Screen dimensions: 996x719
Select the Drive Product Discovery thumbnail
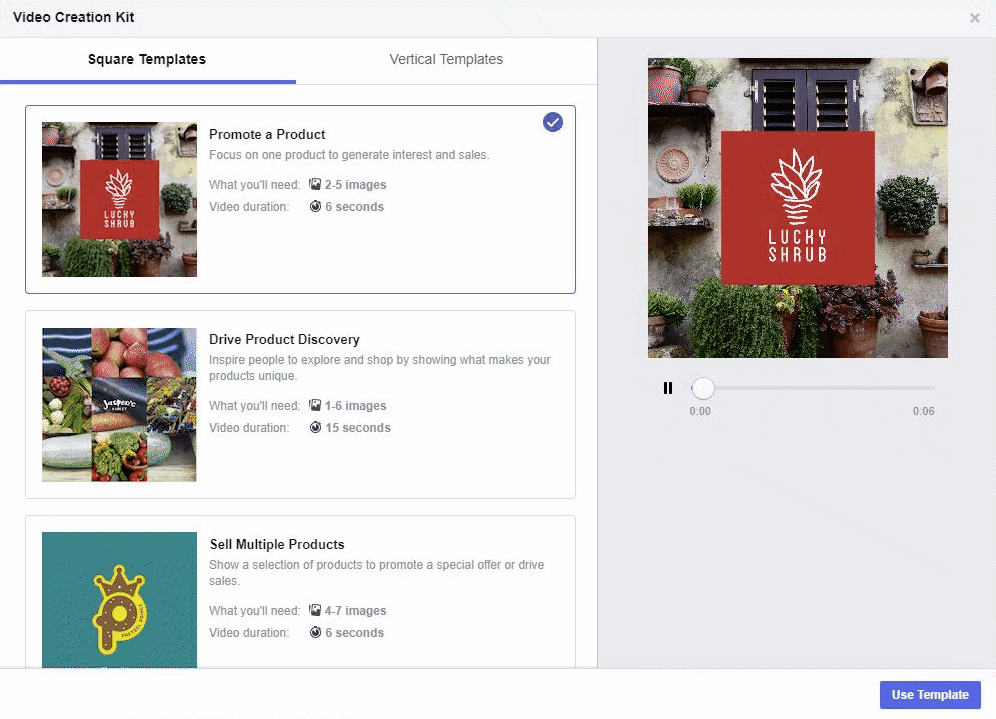[119, 405]
